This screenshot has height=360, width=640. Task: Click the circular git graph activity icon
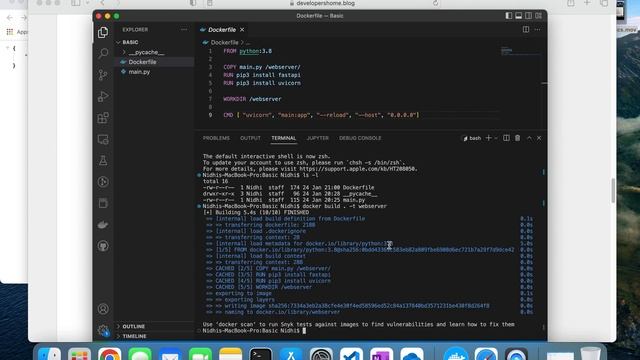[x=103, y=182]
